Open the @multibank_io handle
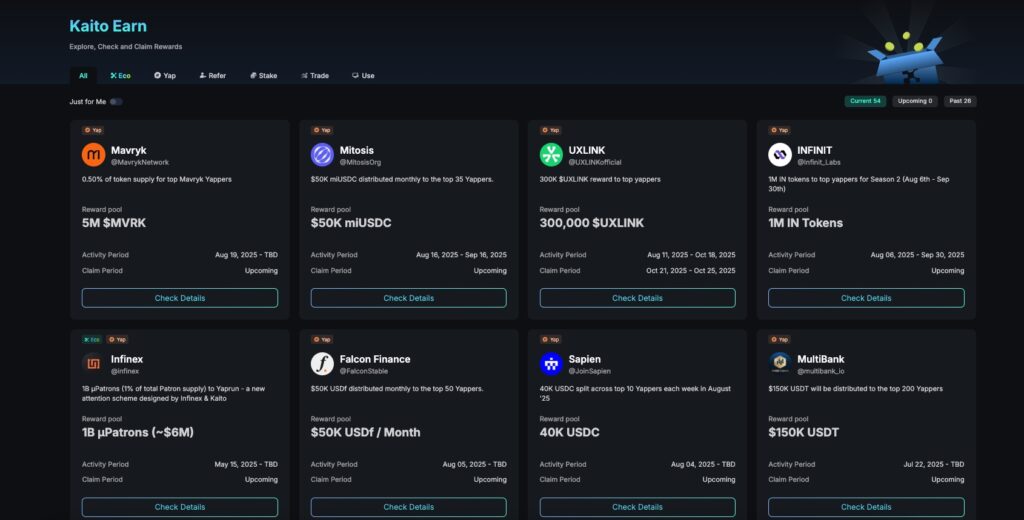The width and height of the screenshot is (1024, 520). click(821, 371)
